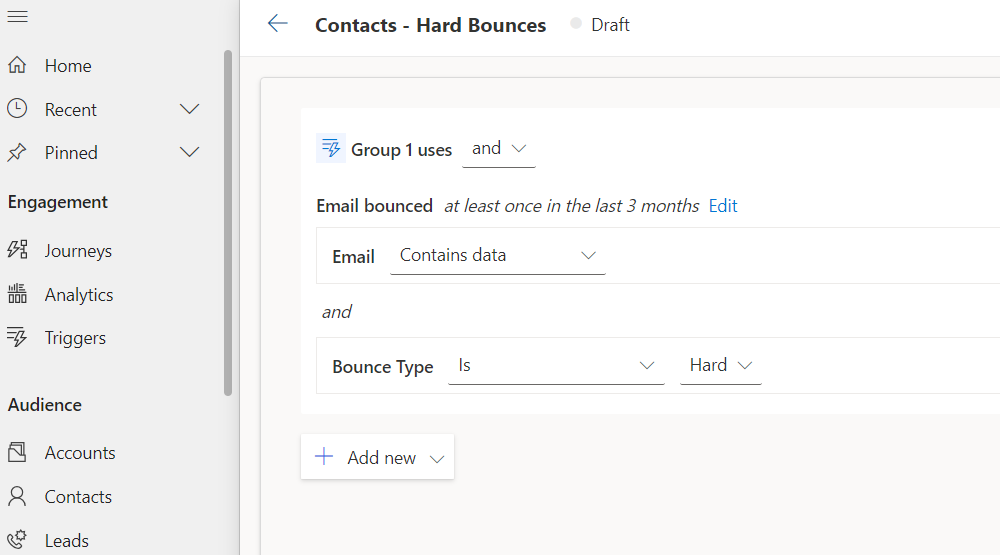Screen dimensions: 1000x555
Task: Click Edit link for email bounced timeframe
Action: pos(723,206)
